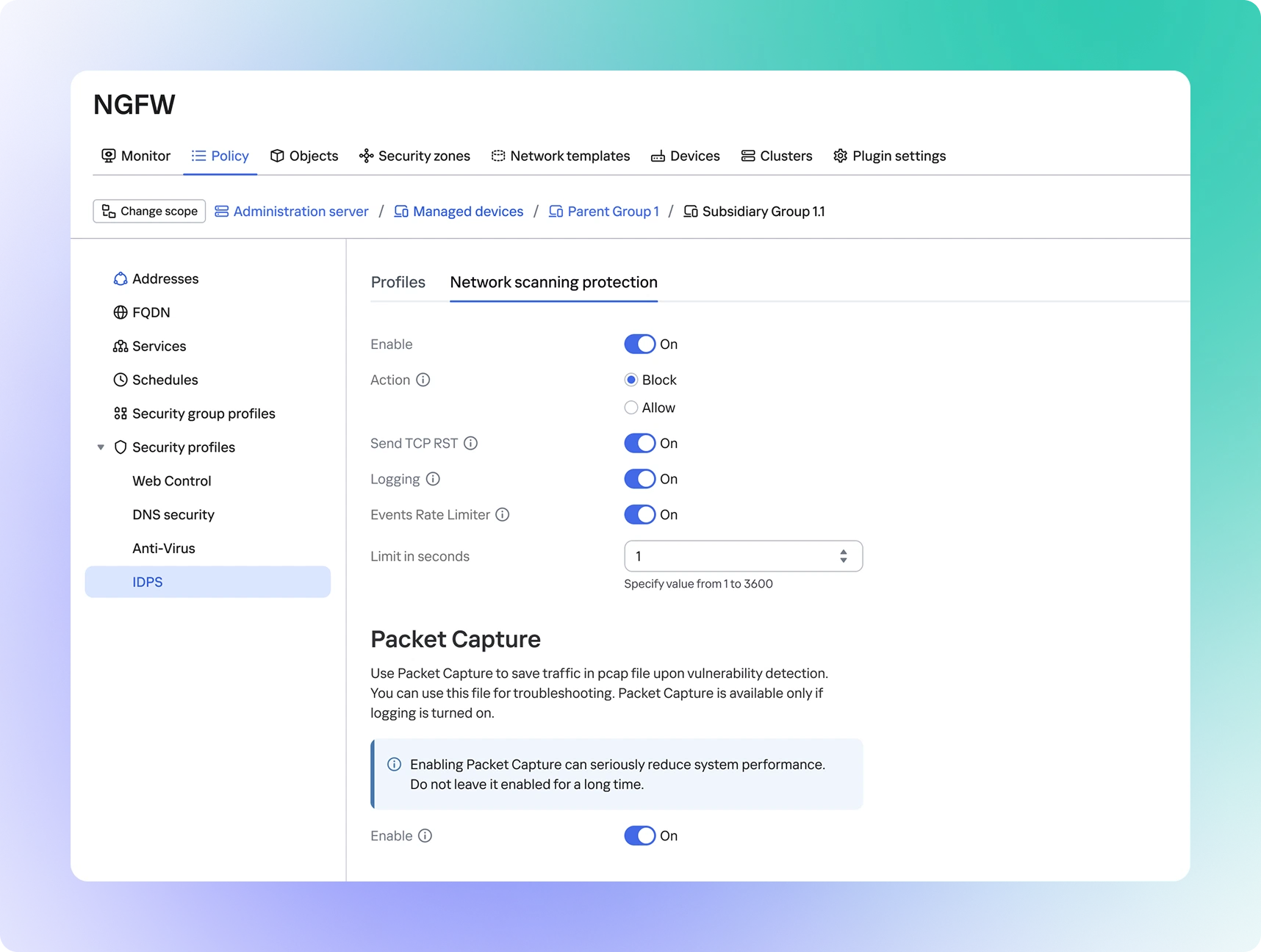Collapse the Security profiles tree section
This screenshot has height=952, width=1261.
click(x=101, y=447)
